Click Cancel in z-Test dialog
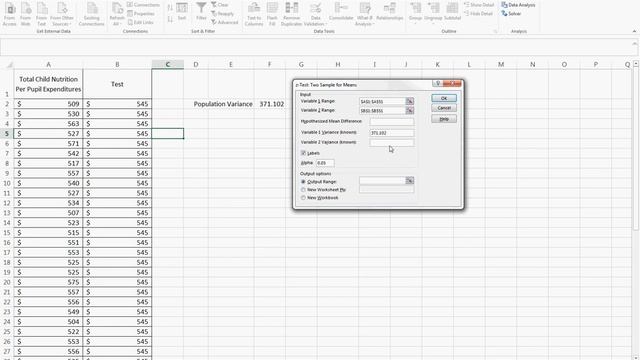The height and width of the screenshot is (360, 640). click(444, 108)
